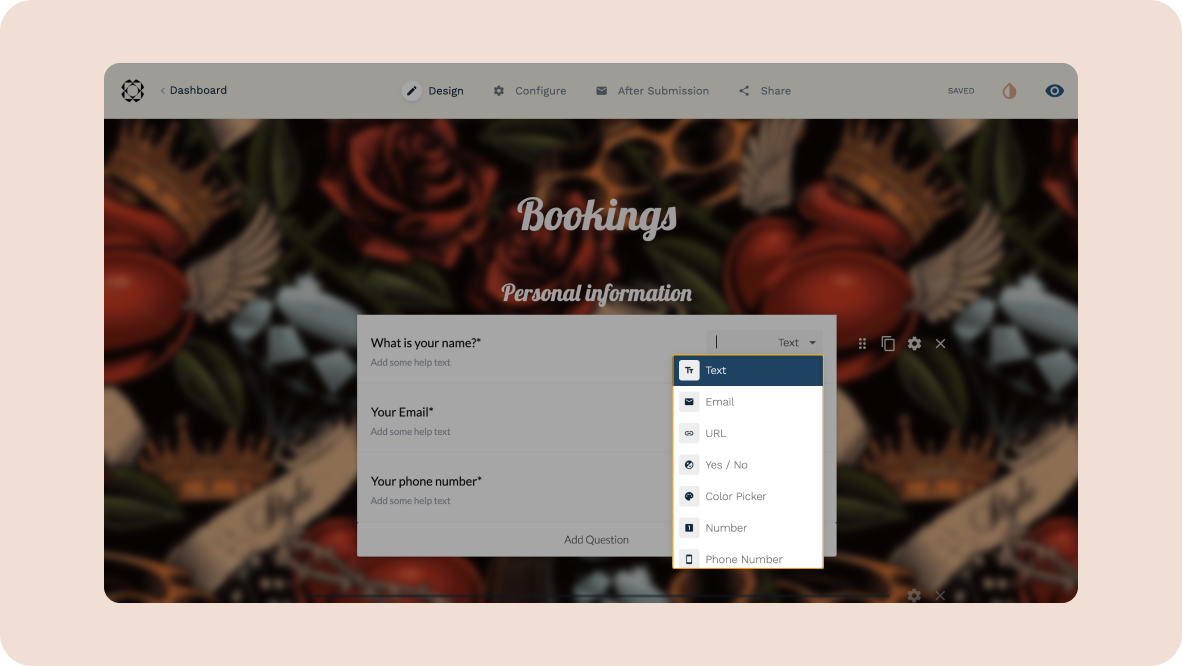Click the drag handle dots icon
The image size is (1182, 666).
[x=862, y=344]
